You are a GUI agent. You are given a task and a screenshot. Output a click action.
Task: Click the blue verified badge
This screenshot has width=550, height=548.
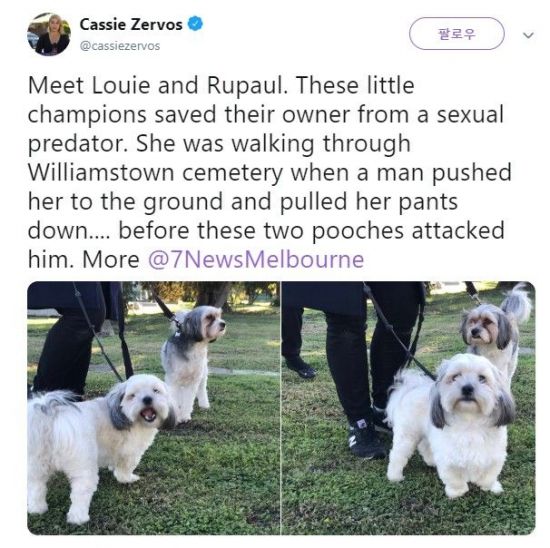click(x=195, y=24)
